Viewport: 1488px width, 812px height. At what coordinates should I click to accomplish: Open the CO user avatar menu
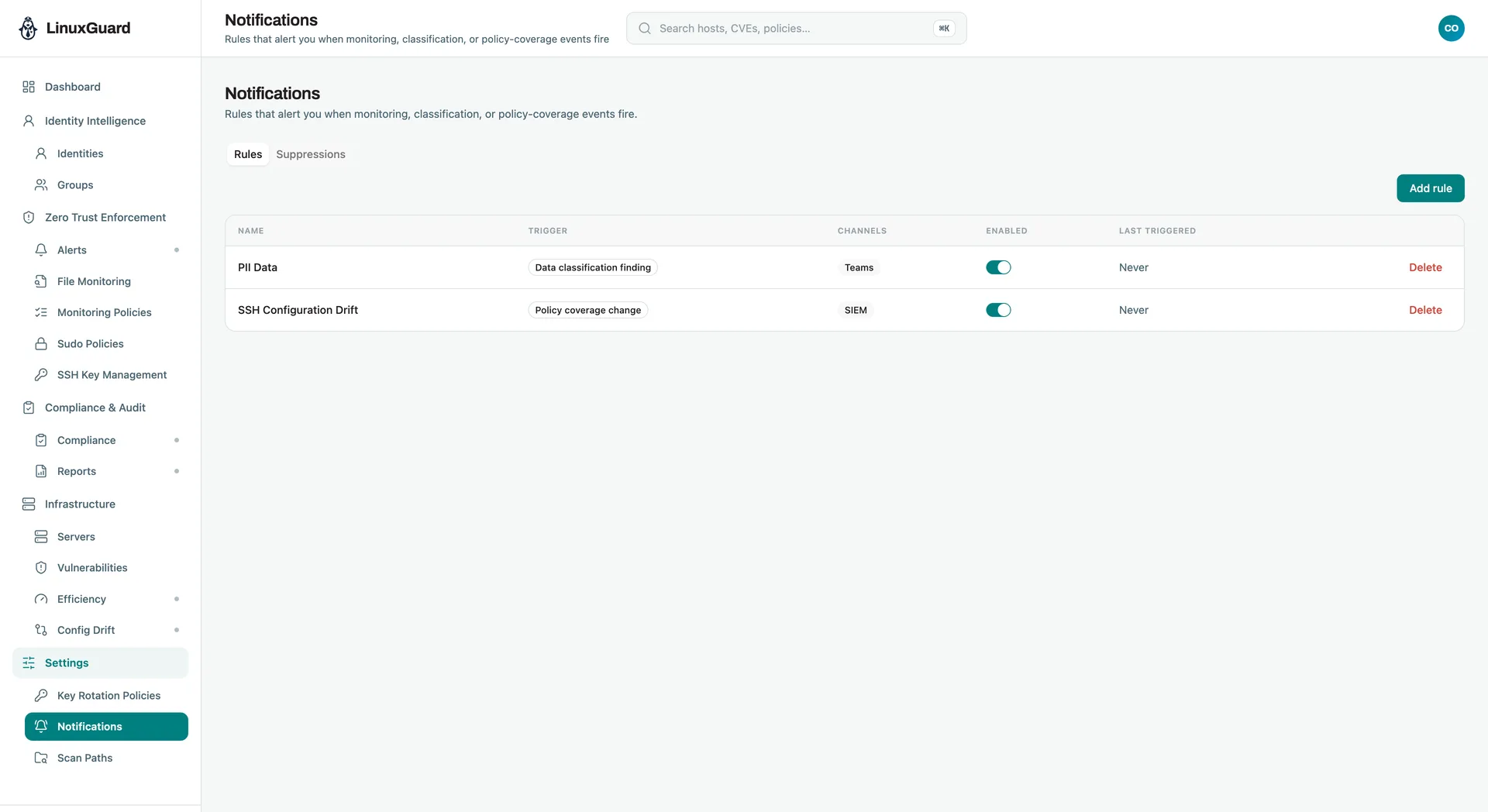(1452, 28)
